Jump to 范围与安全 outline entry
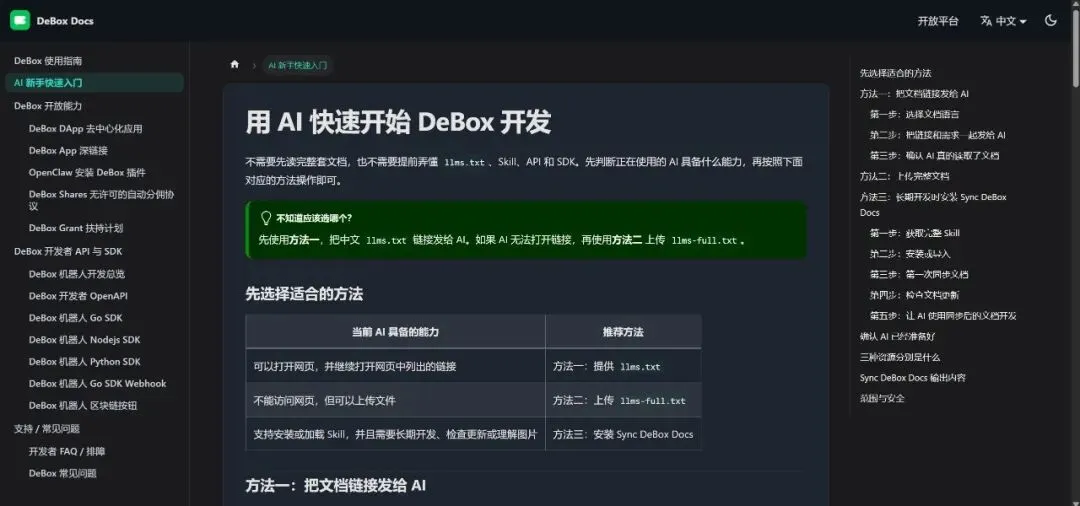Image resolution: width=1080 pixels, height=506 pixels. click(882, 399)
